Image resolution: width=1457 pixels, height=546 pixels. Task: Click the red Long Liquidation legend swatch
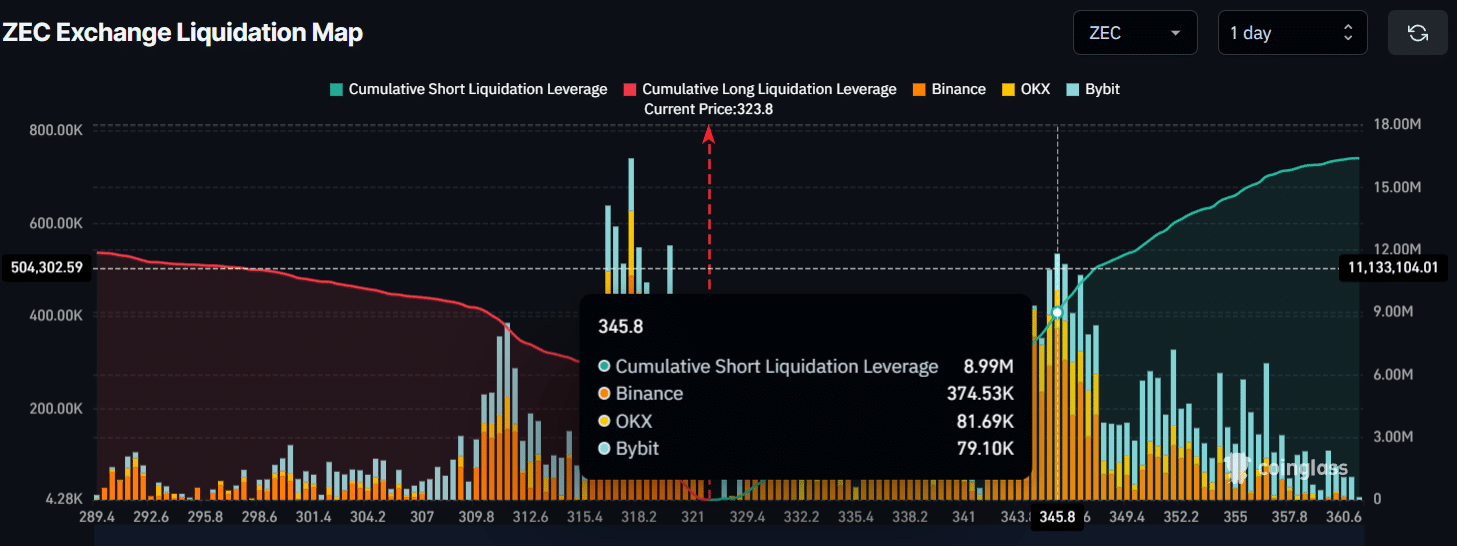[x=630, y=89]
